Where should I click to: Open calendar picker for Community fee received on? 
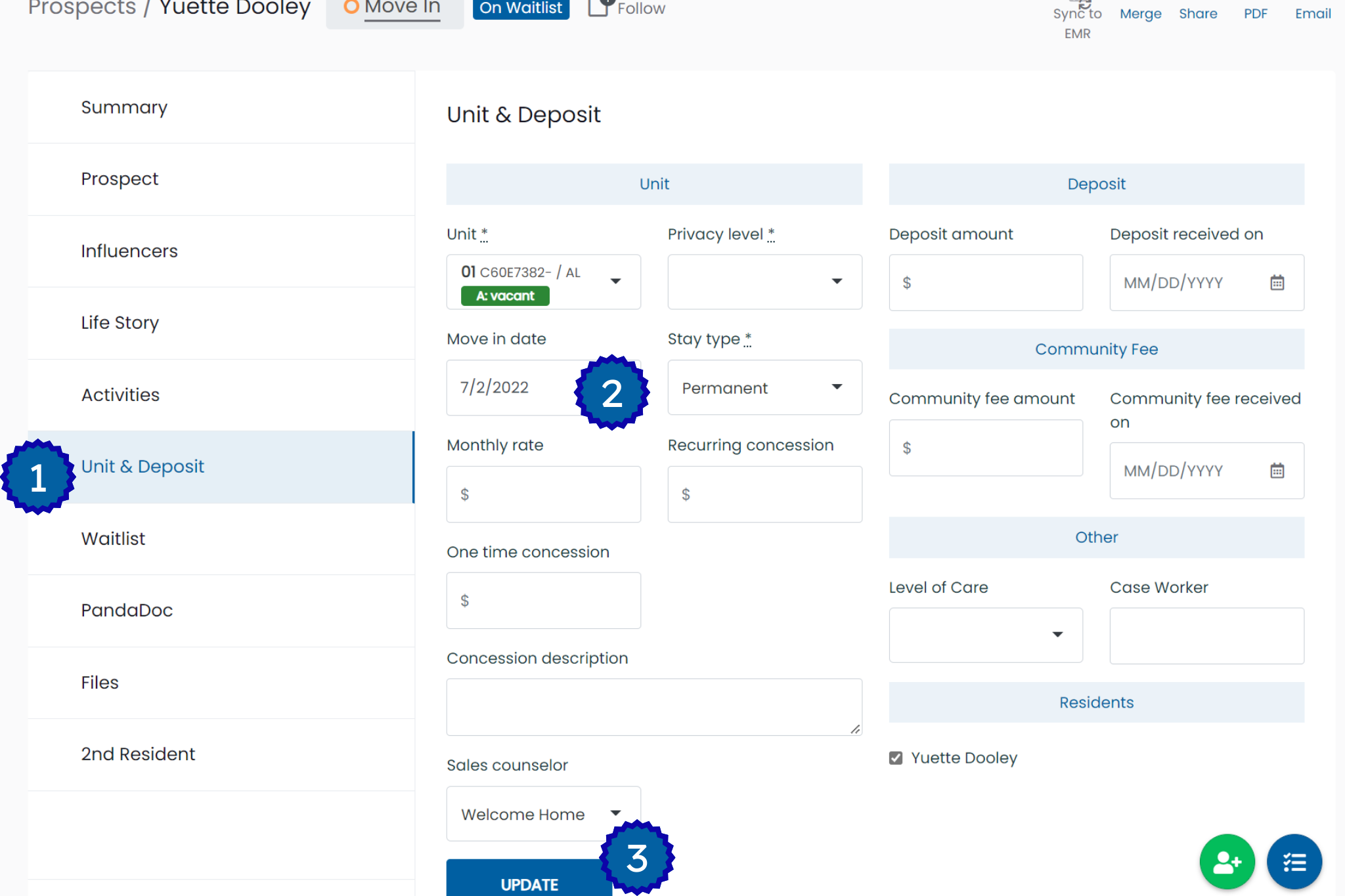(x=1277, y=471)
